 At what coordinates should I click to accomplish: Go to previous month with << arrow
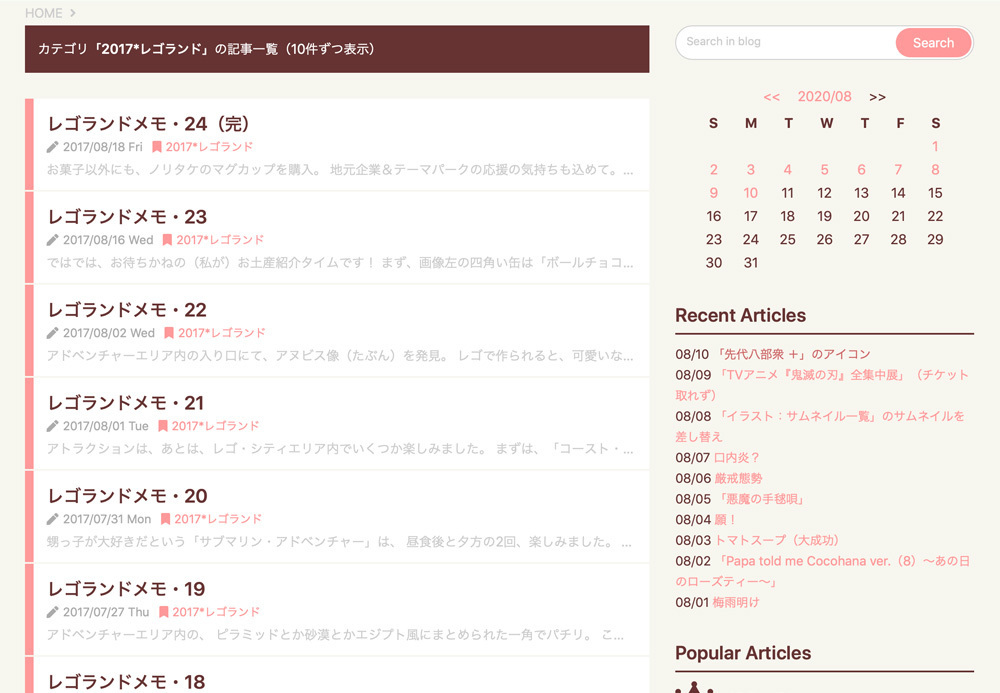pyautogui.click(x=771, y=97)
